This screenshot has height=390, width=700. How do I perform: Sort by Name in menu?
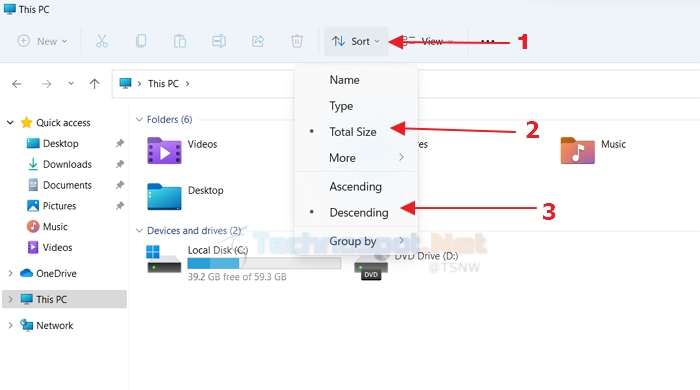(x=356, y=80)
